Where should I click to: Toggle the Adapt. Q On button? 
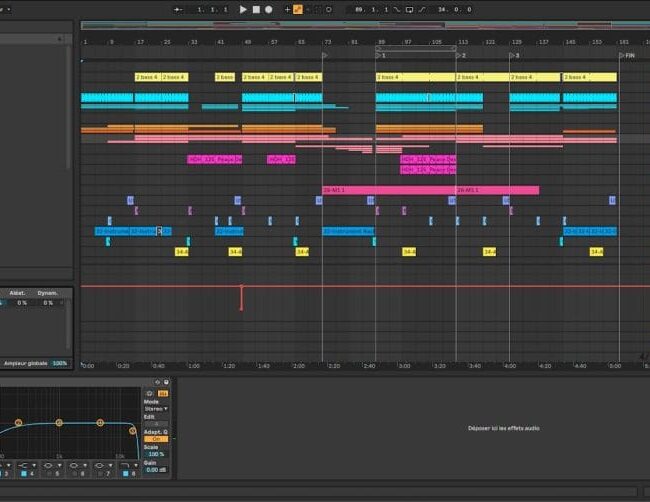click(x=154, y=439)
